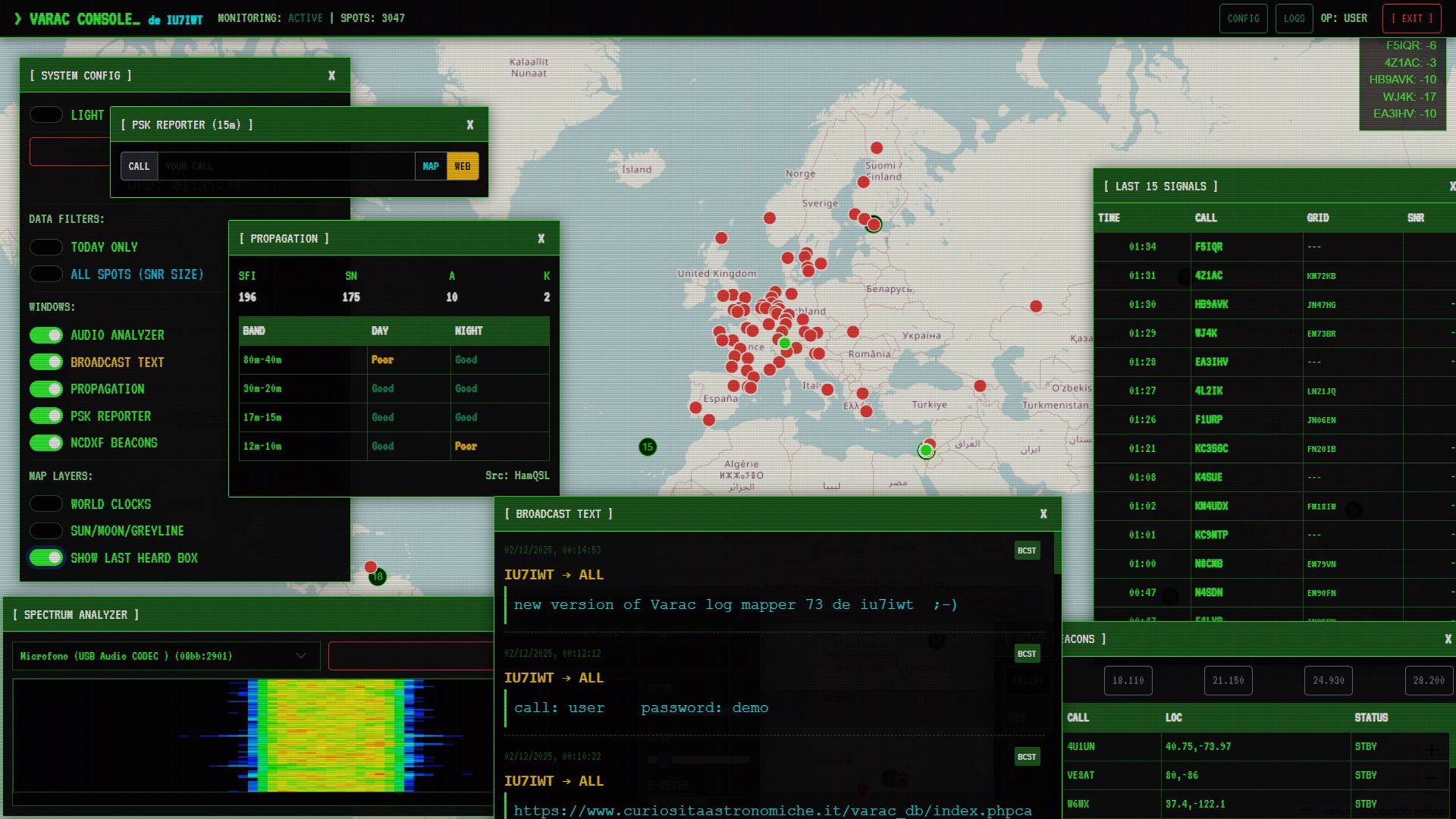Click the green cluster marker labeled 15
The image size is (1456, 819).
click(648, 447)
